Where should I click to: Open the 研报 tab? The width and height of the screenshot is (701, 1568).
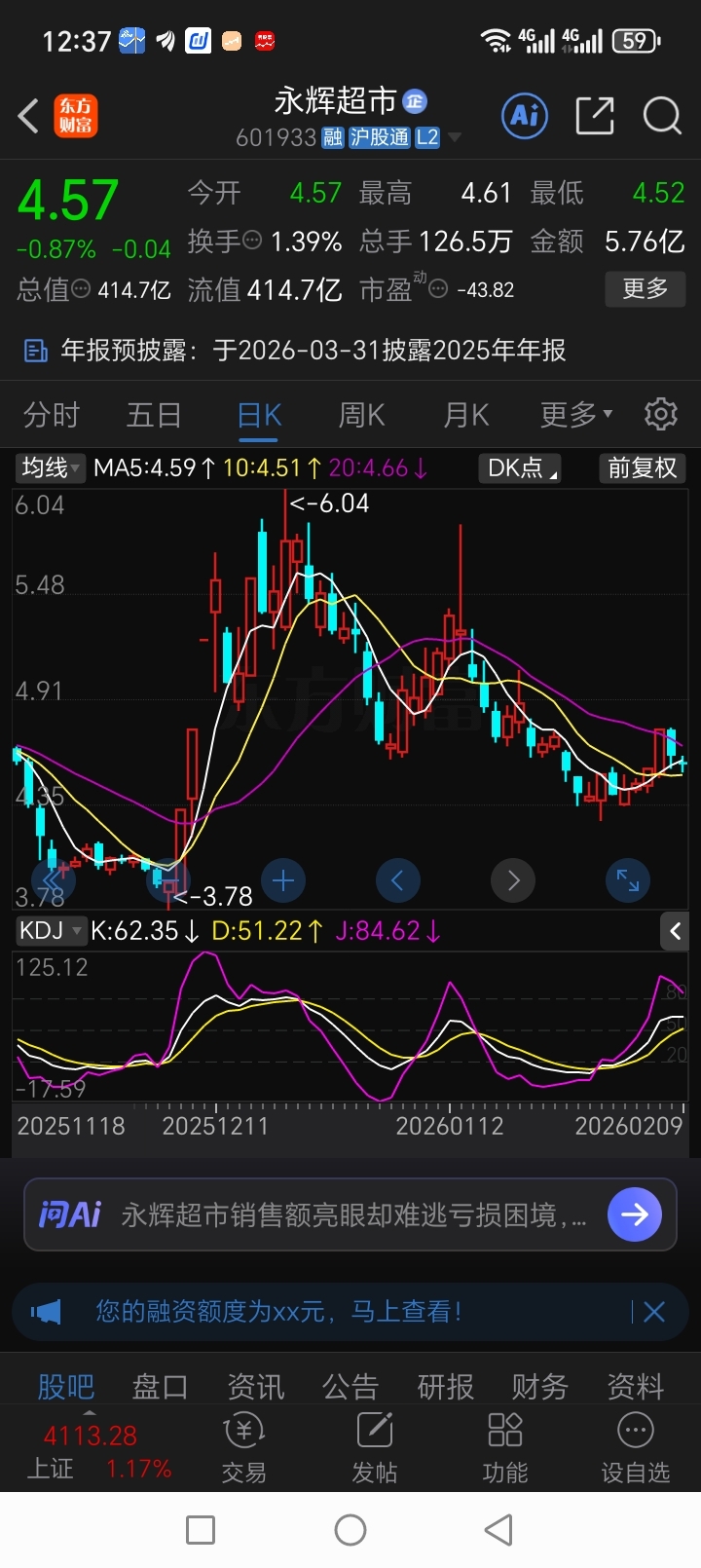[445, 1386]
